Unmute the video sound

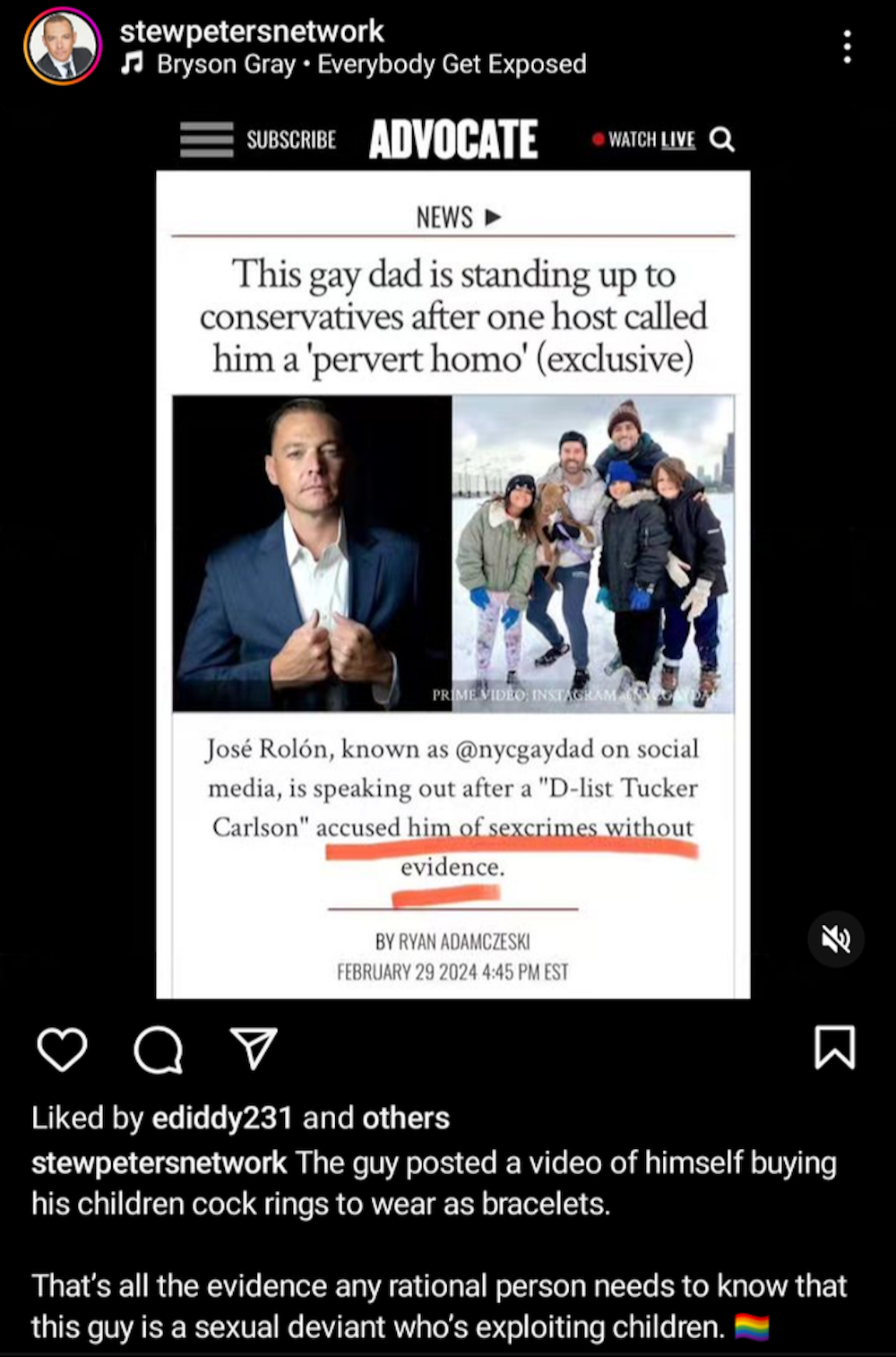[836, 939]
